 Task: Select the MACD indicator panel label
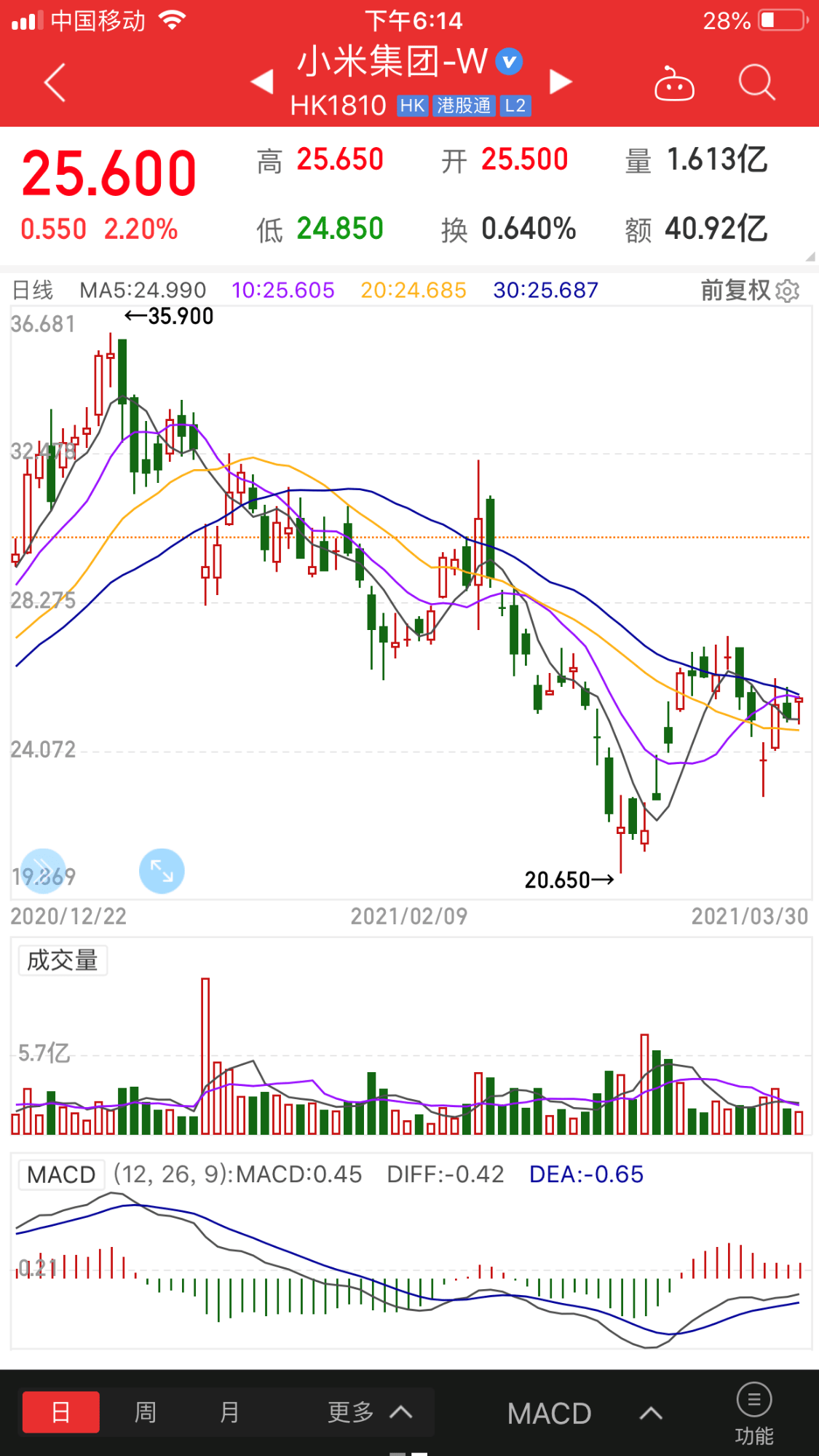tap(61, 1174)
